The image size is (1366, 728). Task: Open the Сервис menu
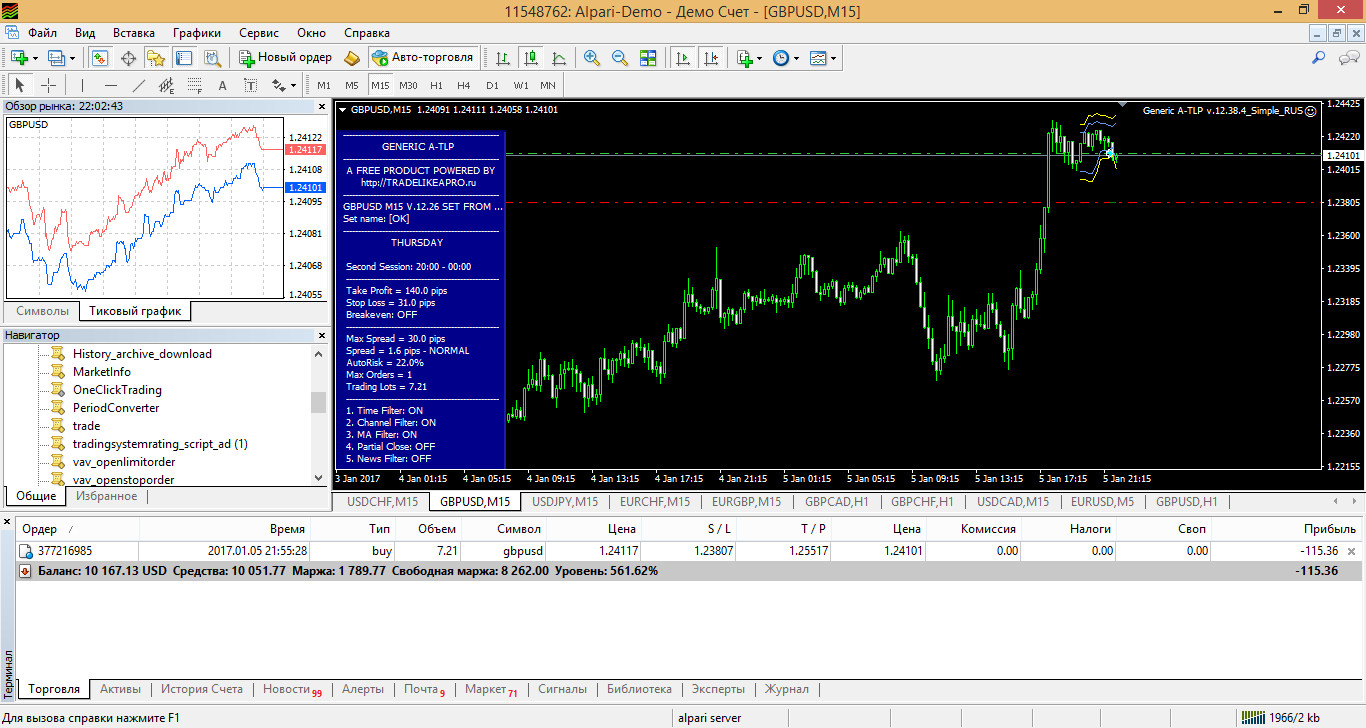coord(259,33)
